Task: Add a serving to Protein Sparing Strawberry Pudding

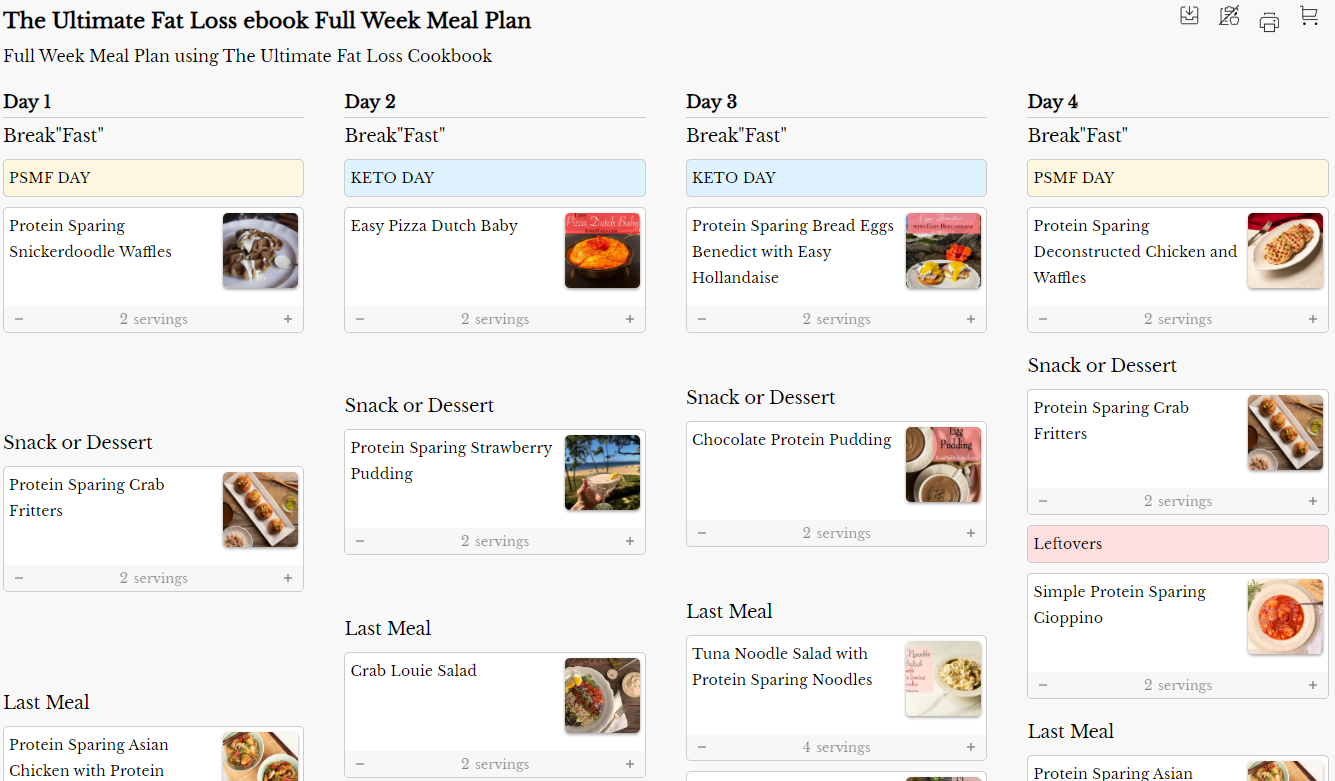Action: pos(630,542)
